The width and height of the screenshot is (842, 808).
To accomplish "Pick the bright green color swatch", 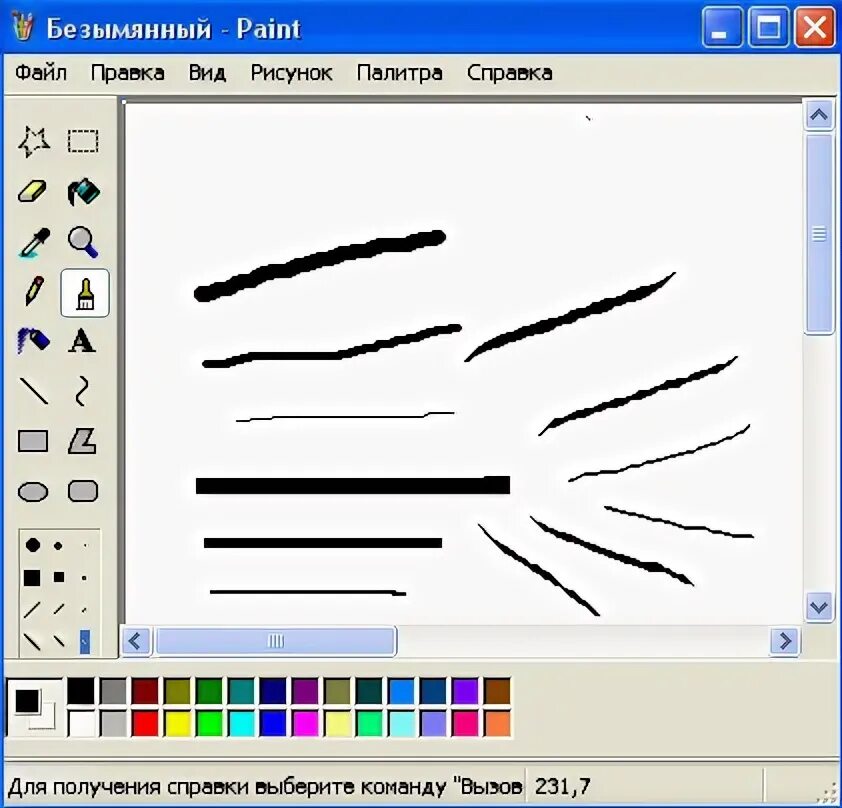I will click(x=209, y=724).
